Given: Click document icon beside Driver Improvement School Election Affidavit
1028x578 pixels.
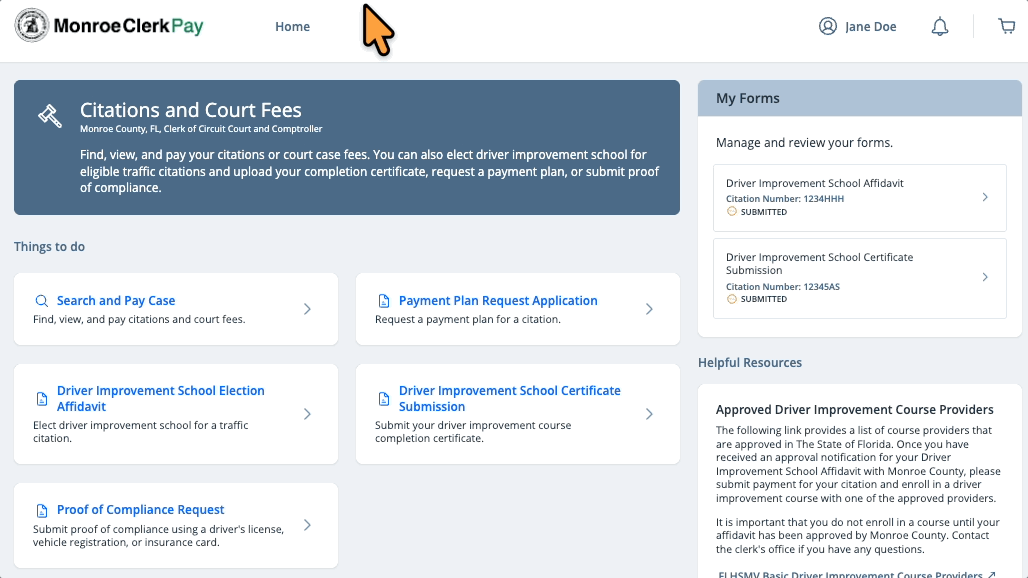Looking at the screenshot, I should pyautogui.click(x=42, y=399).
